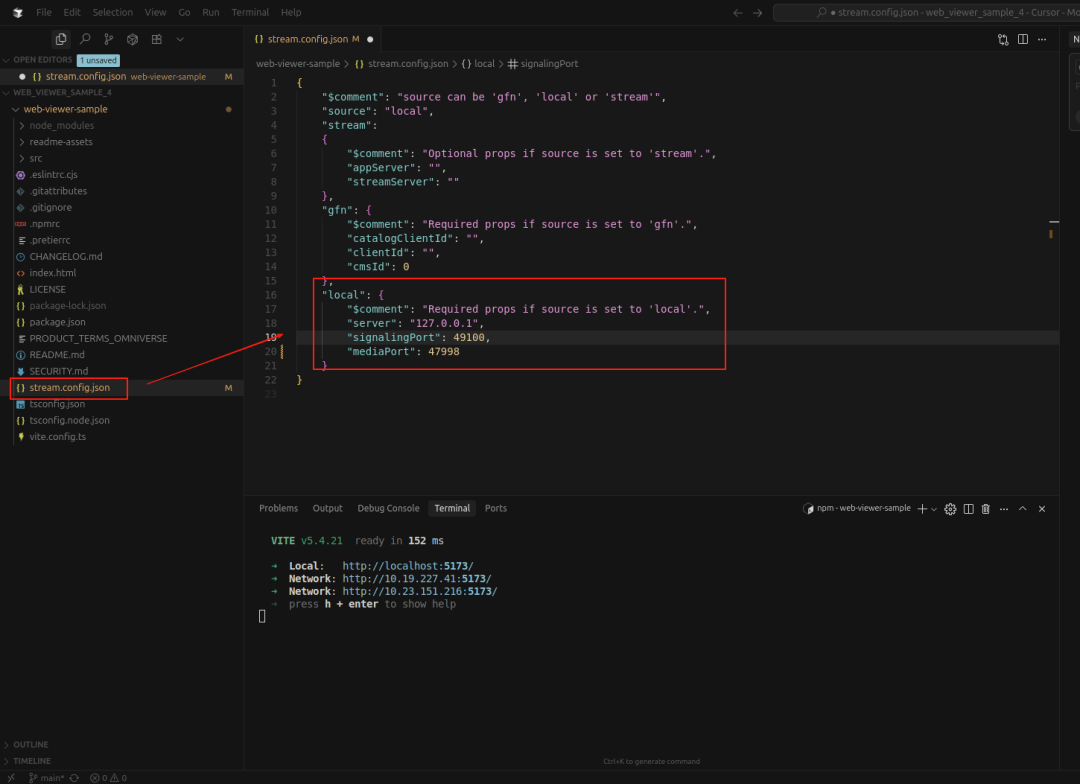Open terminal settings gear icon
This screenshot has height=784, width=1080.
pos(951,508)
